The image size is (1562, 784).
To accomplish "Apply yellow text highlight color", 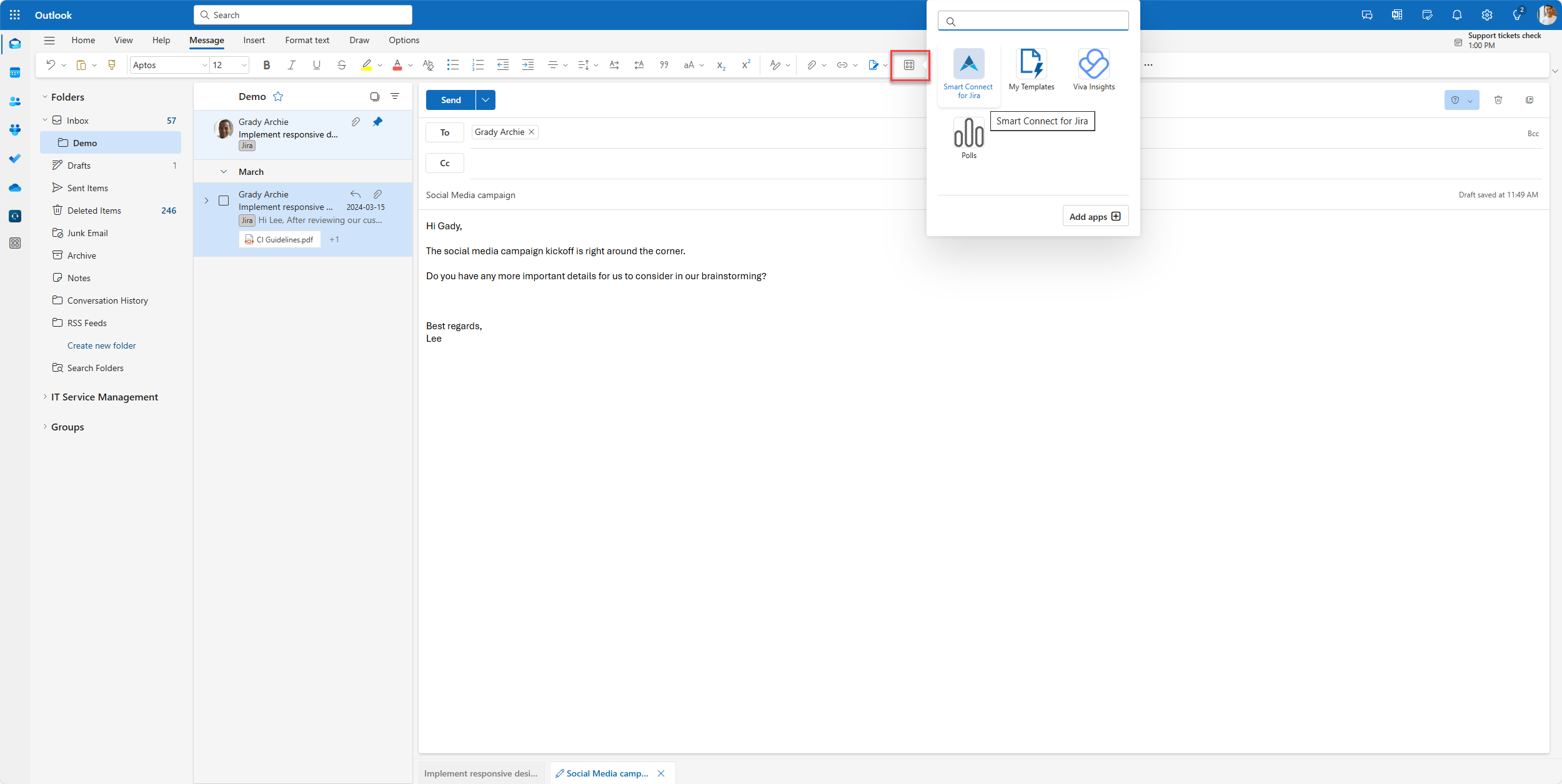I will coord(367,65).
